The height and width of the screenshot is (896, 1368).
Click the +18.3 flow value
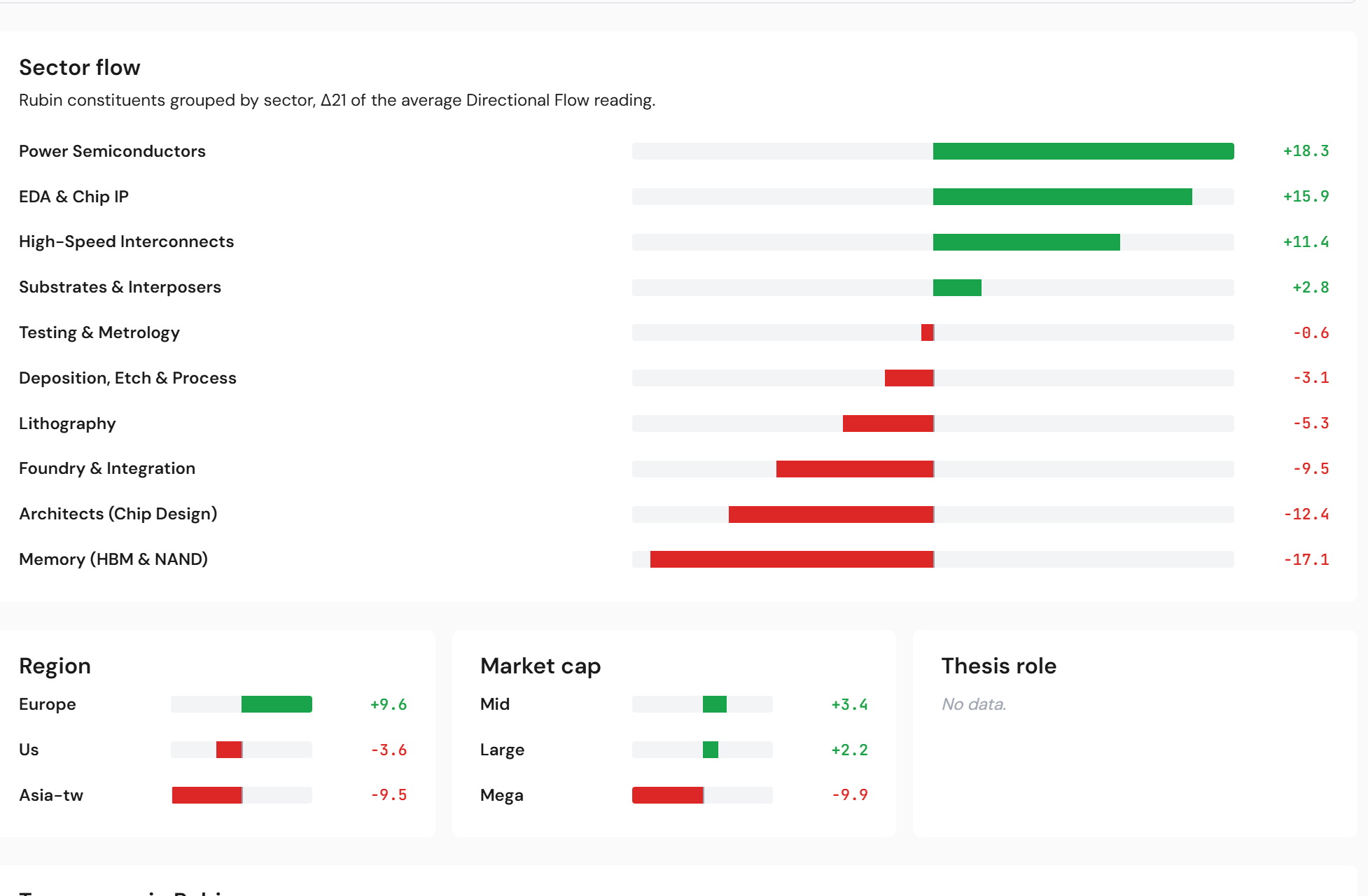tap(1306, 151)
